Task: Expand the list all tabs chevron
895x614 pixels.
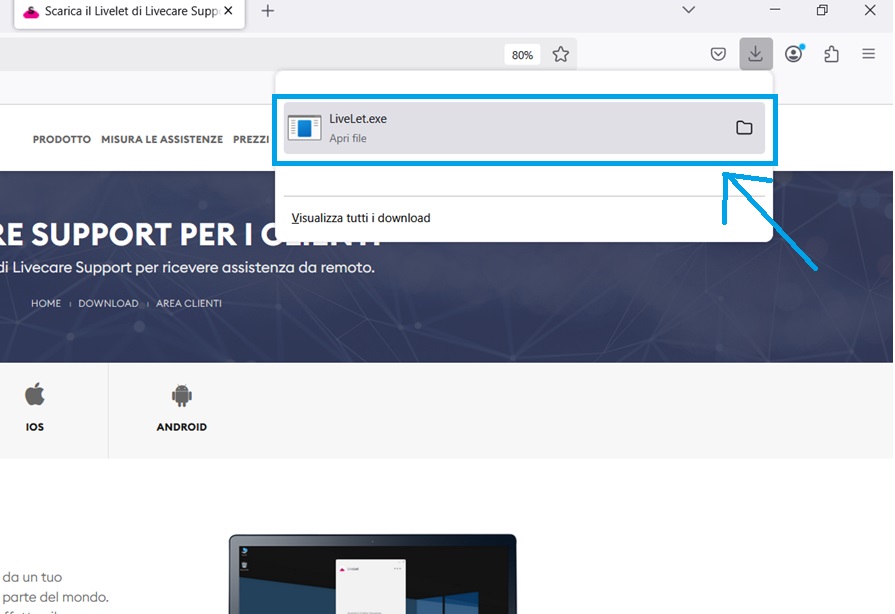Action: pyautogui.click(x=688, y=10)
